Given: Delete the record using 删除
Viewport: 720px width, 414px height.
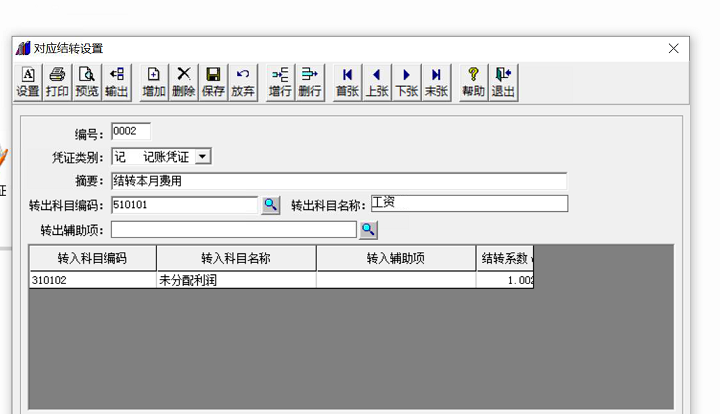Looking at the screenshot, I should [x=184, y=82].
